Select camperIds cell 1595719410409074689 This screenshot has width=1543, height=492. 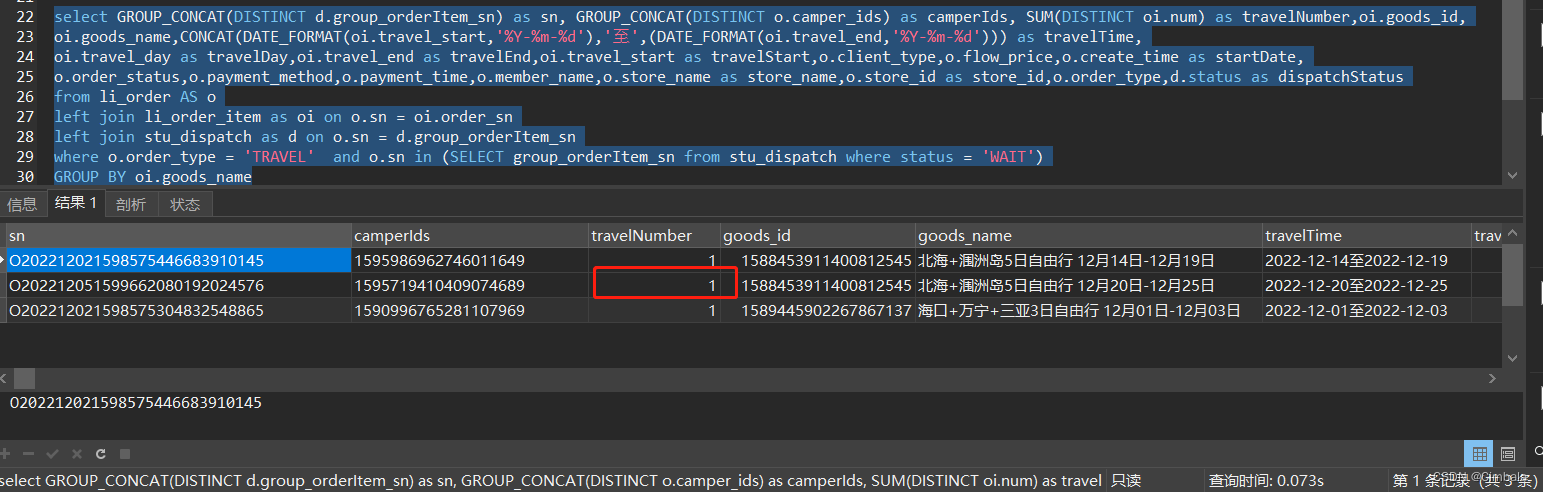pyautogui.click(x=470, y=286)
